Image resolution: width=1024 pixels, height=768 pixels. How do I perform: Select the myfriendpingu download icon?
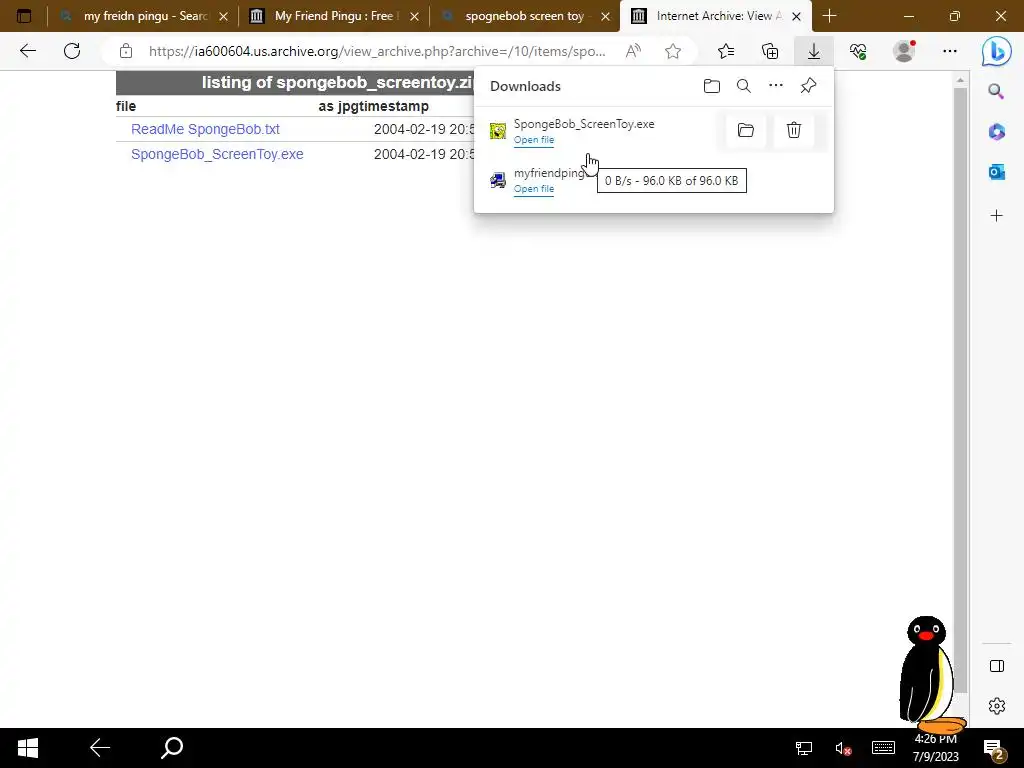pyautogui.click(x=498, y=180)
